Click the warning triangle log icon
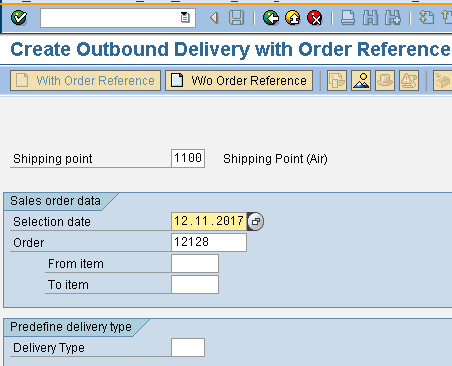The image size is (452, 366). (x=409, y=80)
